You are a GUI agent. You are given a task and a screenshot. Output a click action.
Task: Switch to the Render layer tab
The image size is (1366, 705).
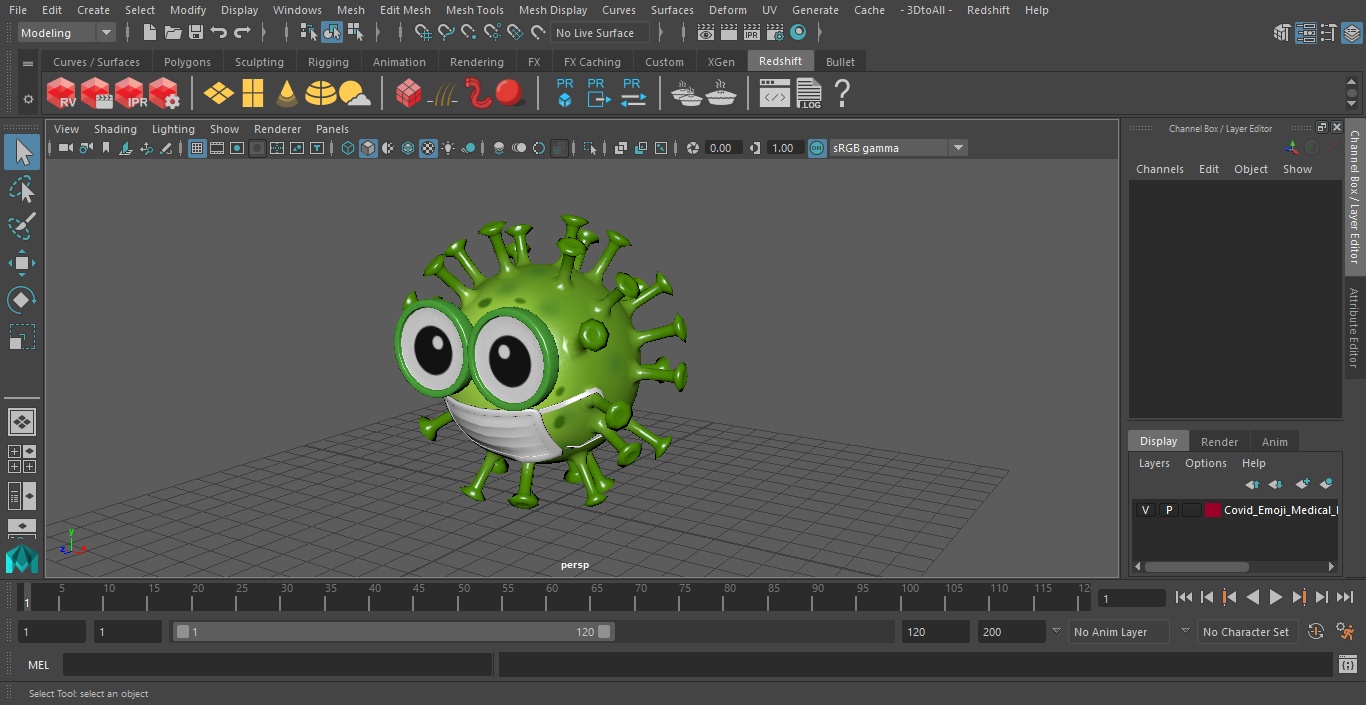(x=1219, y=441)
